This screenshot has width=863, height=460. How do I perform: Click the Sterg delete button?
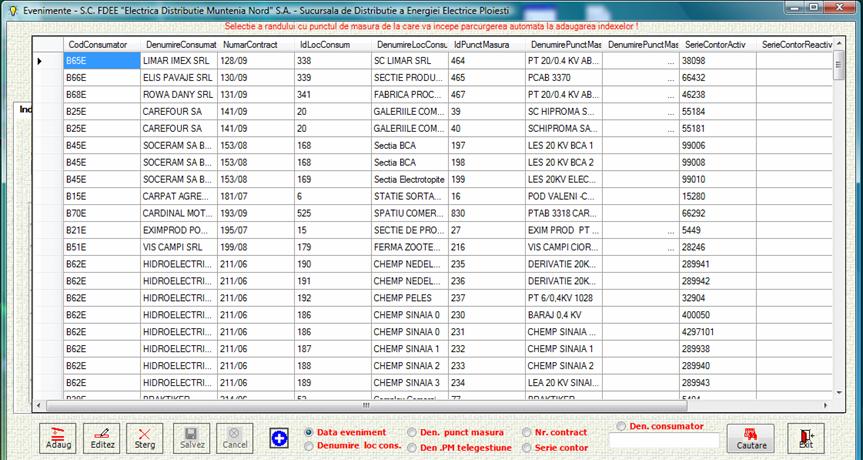(x=145, y=439)
